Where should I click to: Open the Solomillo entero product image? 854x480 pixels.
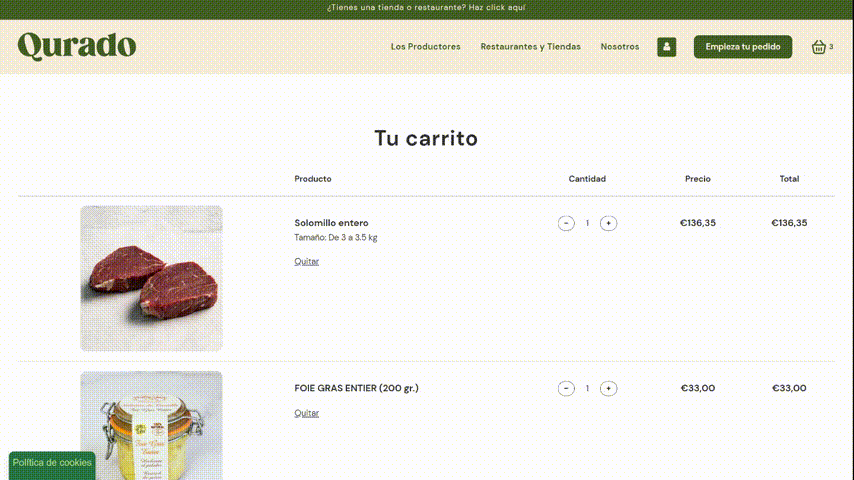click(x=151, y=278)
